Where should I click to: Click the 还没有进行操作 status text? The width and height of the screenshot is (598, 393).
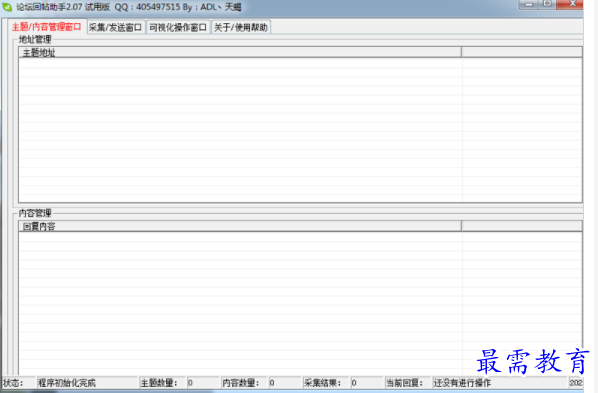(x=462, y=383)
